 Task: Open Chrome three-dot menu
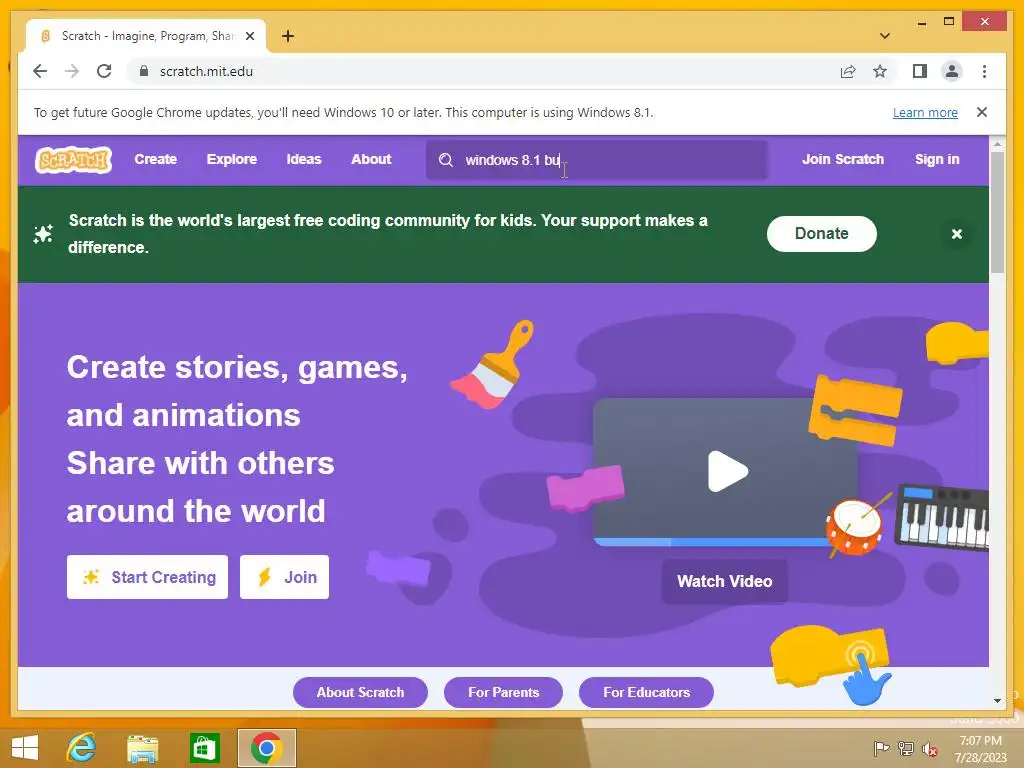[984, 71]
